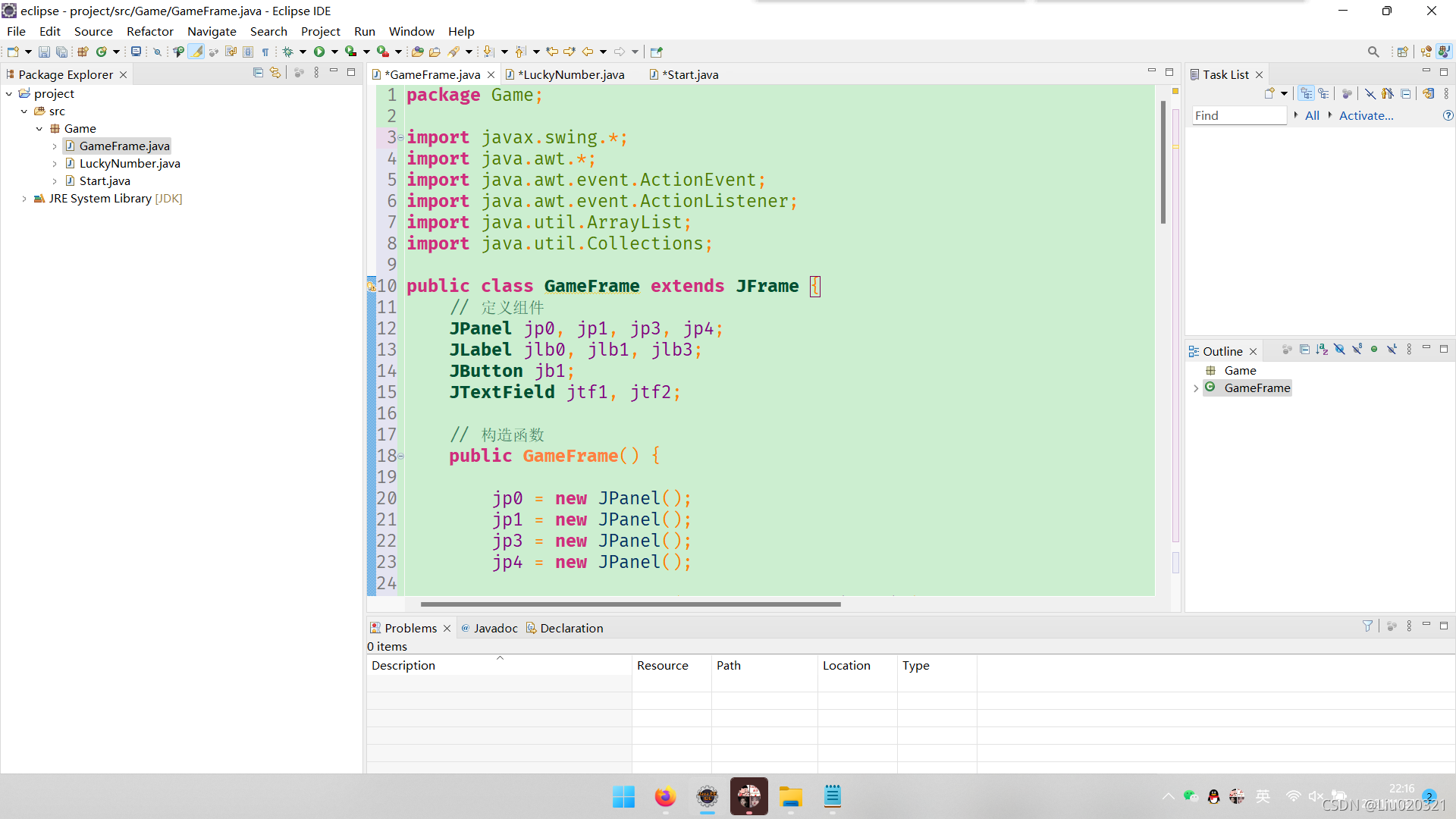Toggle Hide Fields in Outline toolbar
The width and height of the screenshot is (1456, 819).
(1339, 350)
